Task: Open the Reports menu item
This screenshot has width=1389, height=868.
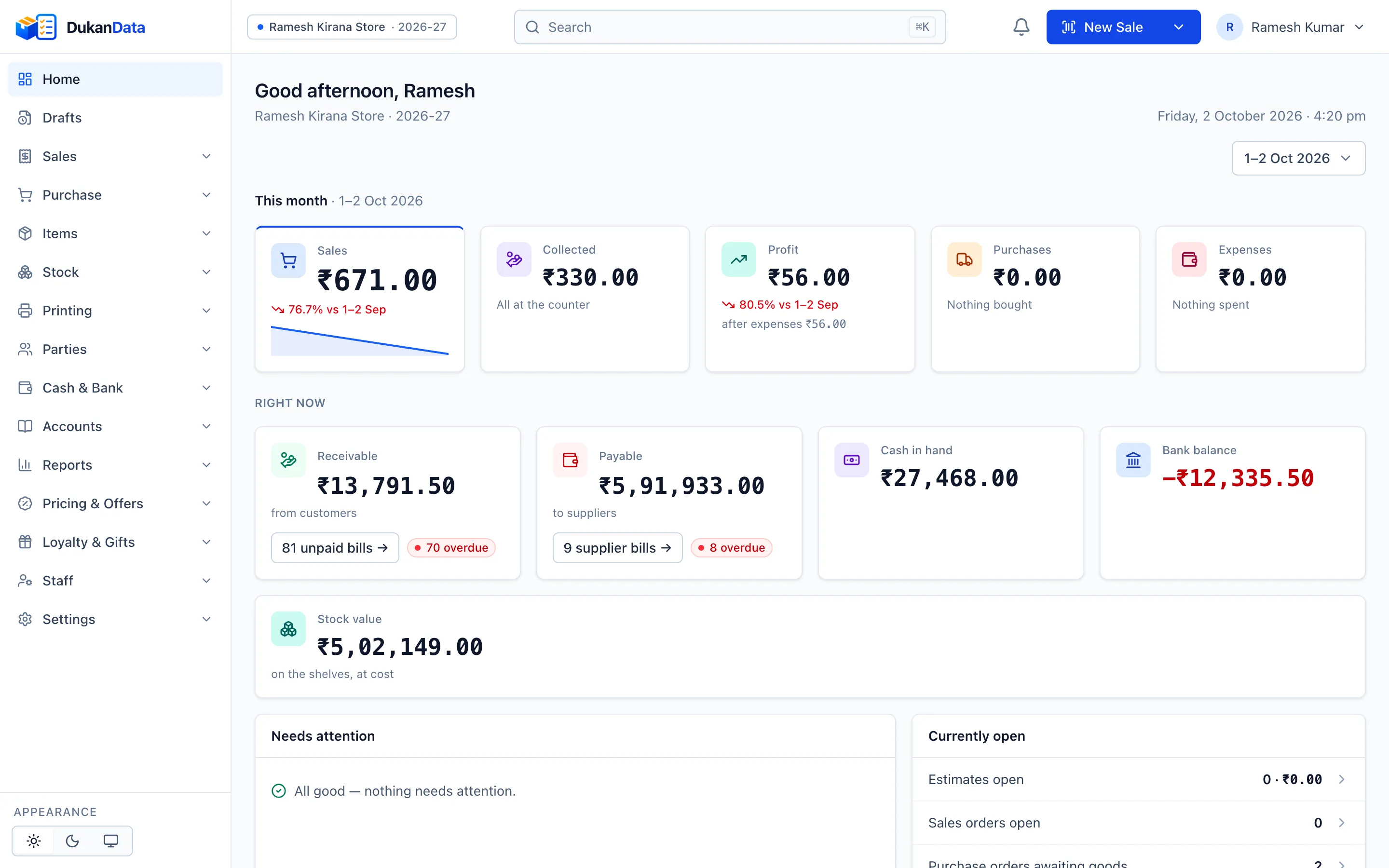Action: pos(115,465)
